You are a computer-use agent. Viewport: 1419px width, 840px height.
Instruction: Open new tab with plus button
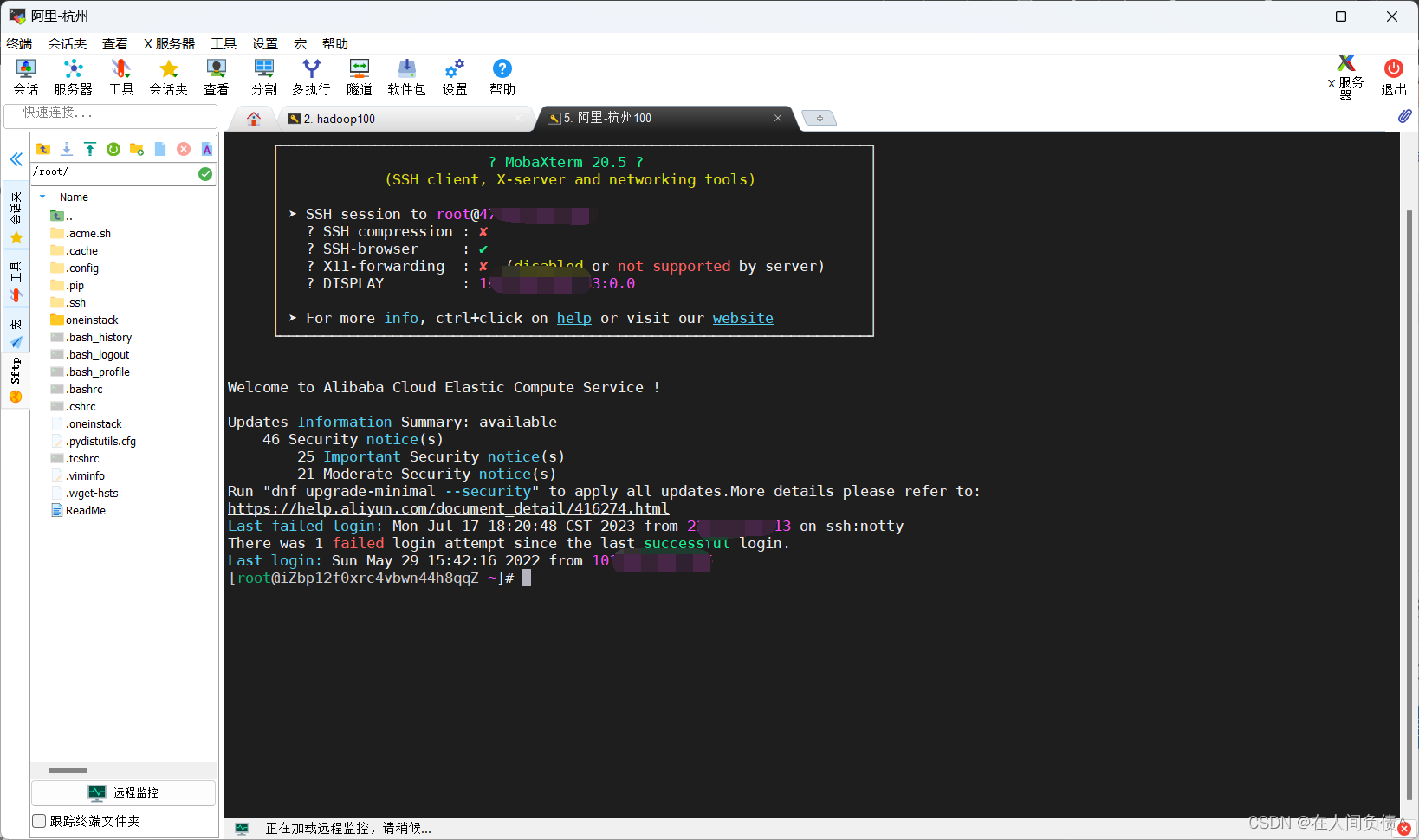pos(819,118)
